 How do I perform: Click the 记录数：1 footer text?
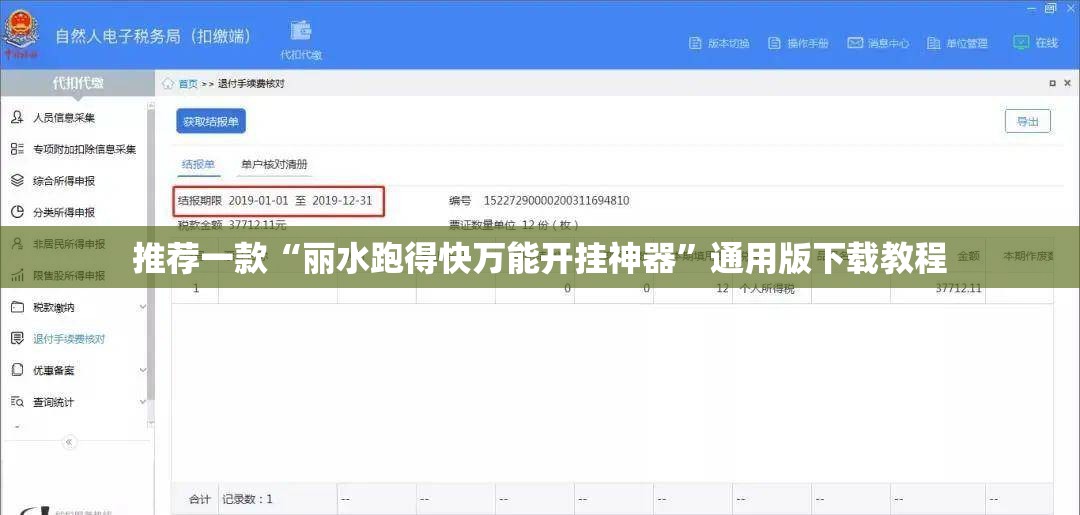247,498
